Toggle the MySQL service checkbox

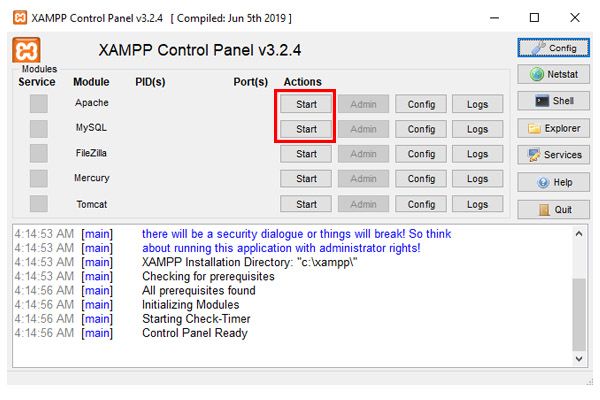[x=39, y=129]
